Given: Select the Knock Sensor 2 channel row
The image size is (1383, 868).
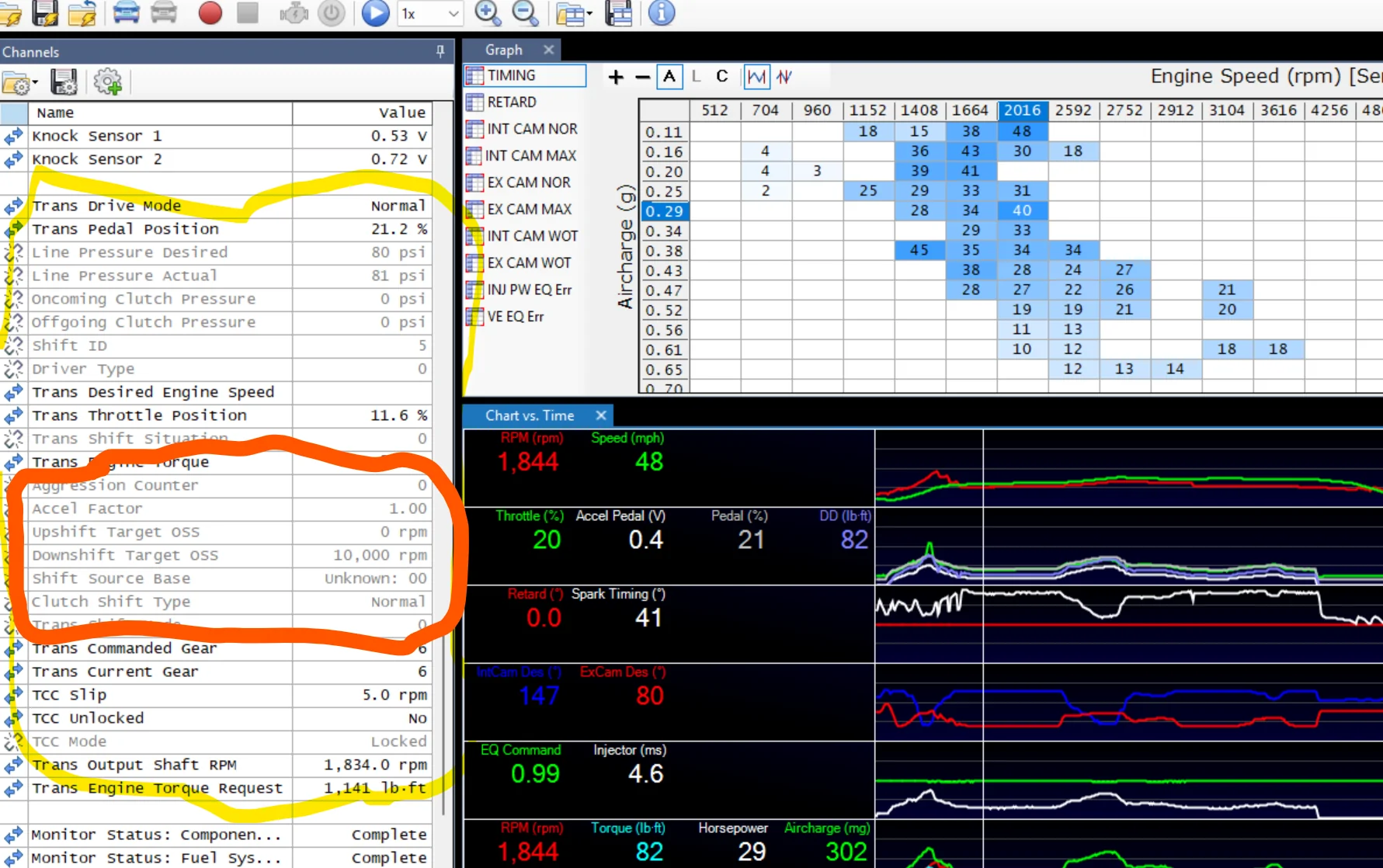Looking at the screenshot, I should pyautogui.click(x=216, y=159).
